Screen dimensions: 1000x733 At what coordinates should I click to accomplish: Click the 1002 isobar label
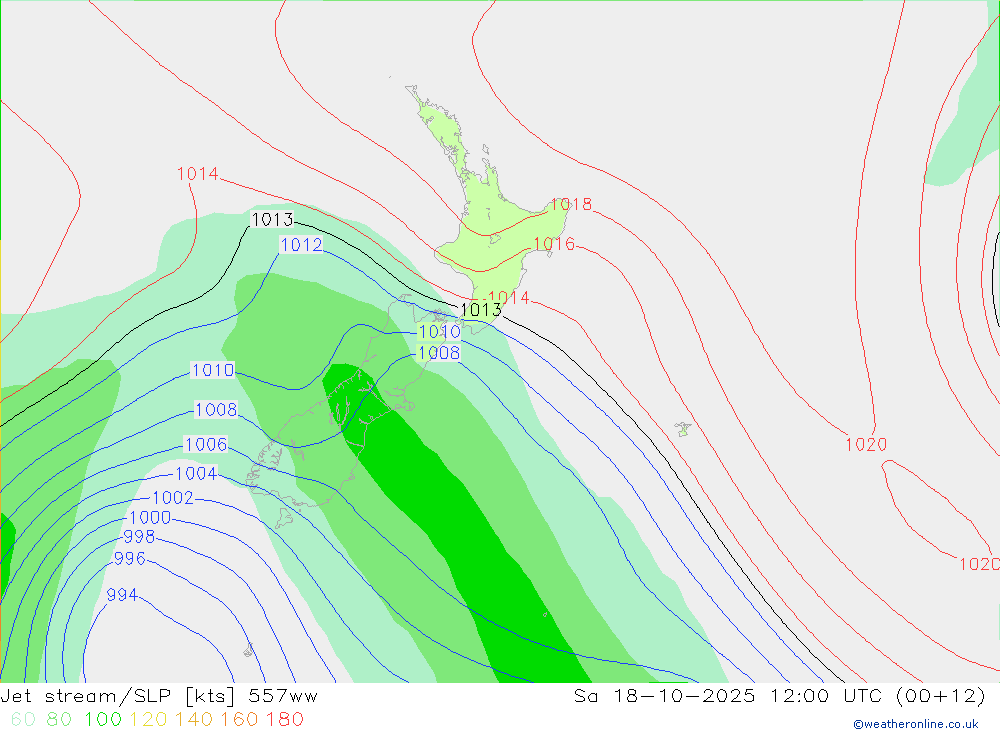172,498
